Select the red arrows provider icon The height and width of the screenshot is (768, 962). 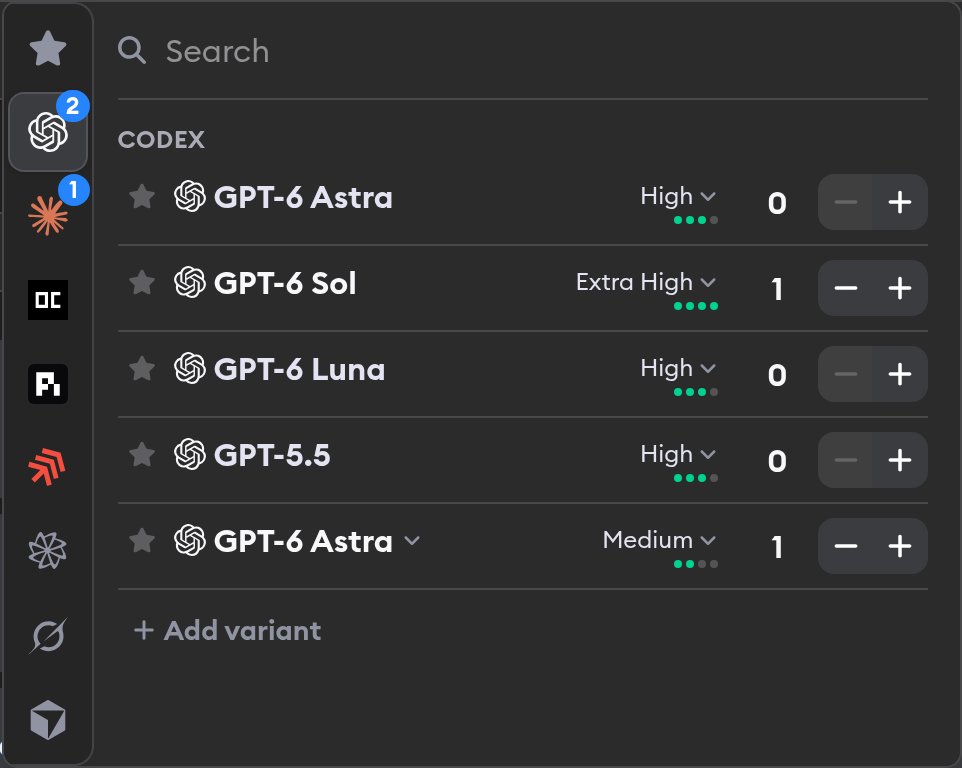click(x=48, y=467)
